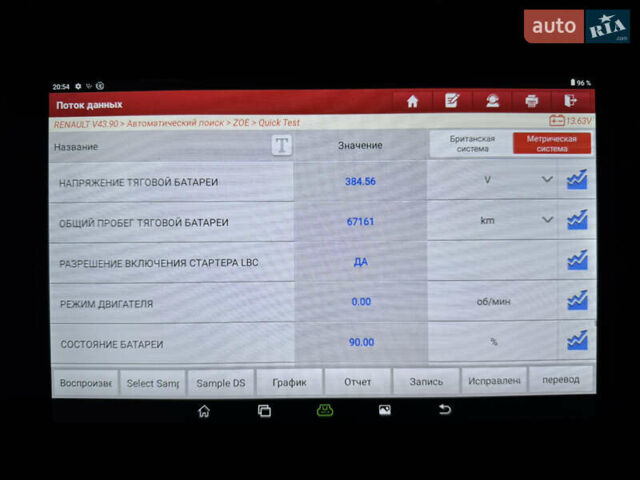Open the edit/notes icon in header
This screenshot has height=480, width=640.
(x=452, y=101)
